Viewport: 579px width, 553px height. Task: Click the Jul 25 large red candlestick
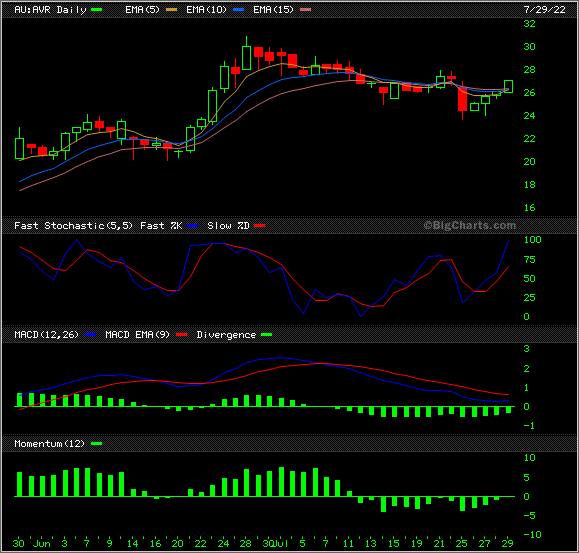tap(462, 100)
